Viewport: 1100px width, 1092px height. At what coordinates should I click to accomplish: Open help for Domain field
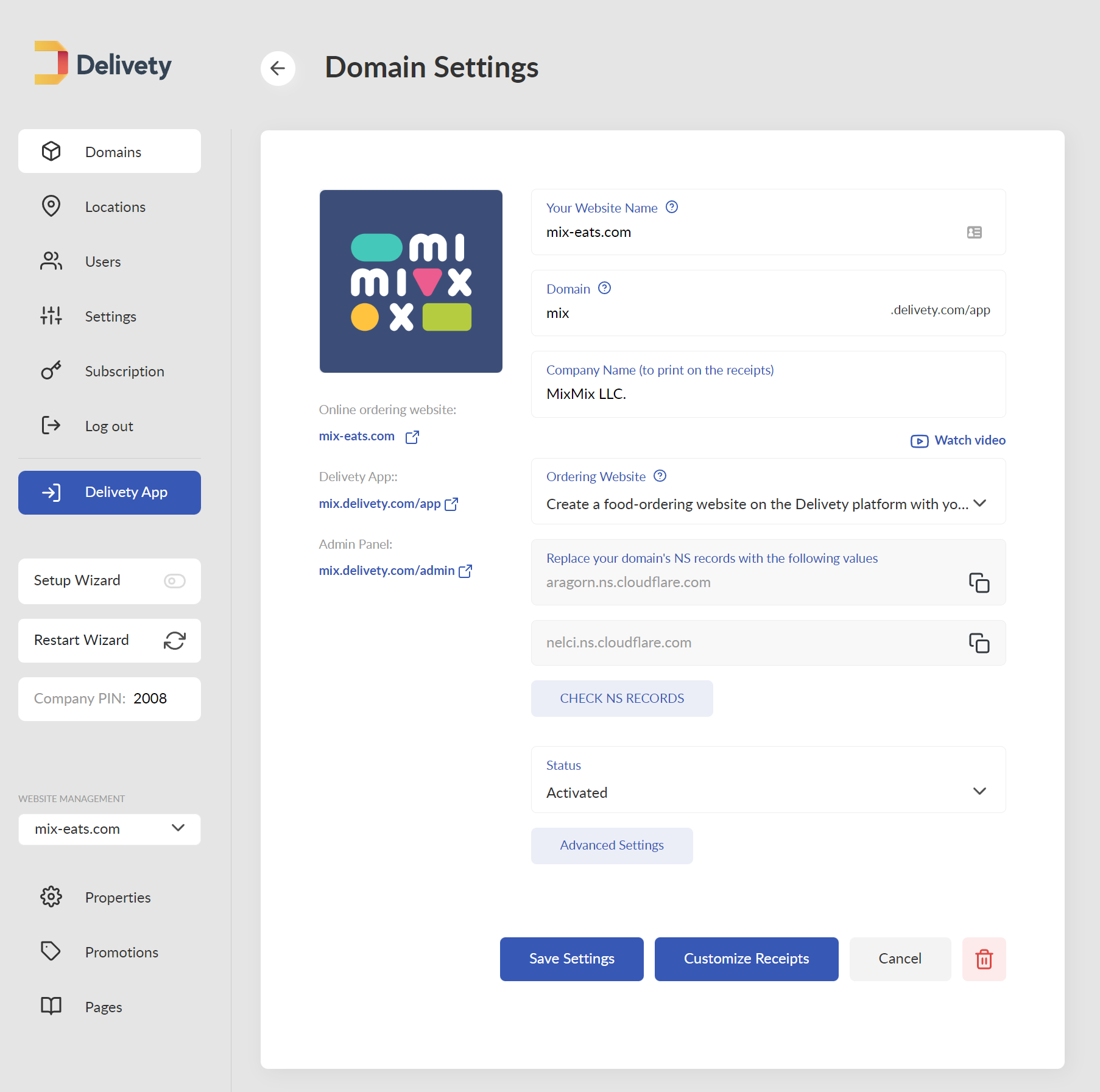tap(604, 288)
